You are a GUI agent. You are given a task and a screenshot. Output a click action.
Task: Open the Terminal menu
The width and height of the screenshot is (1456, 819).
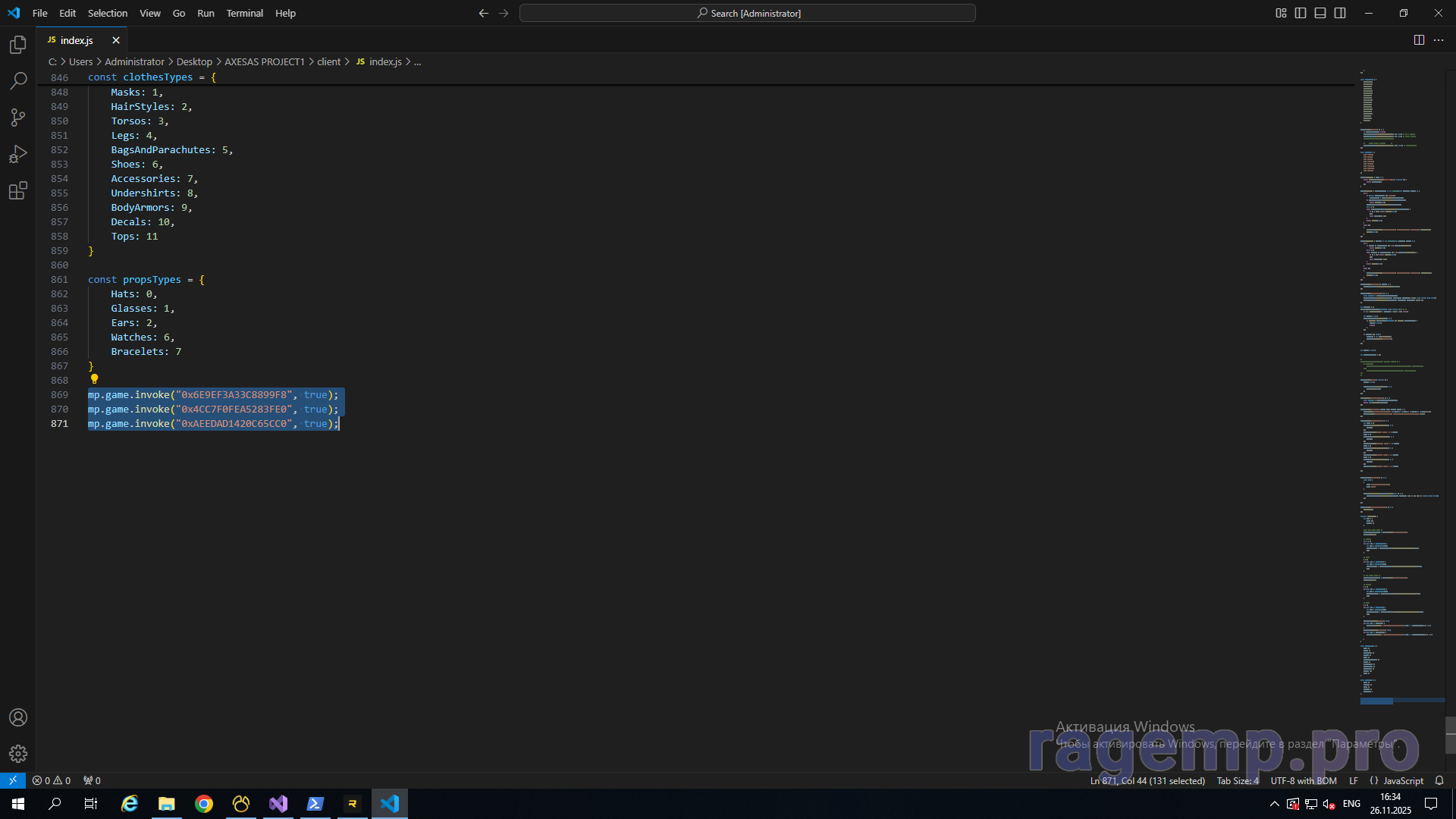click(x=244, y=13)
